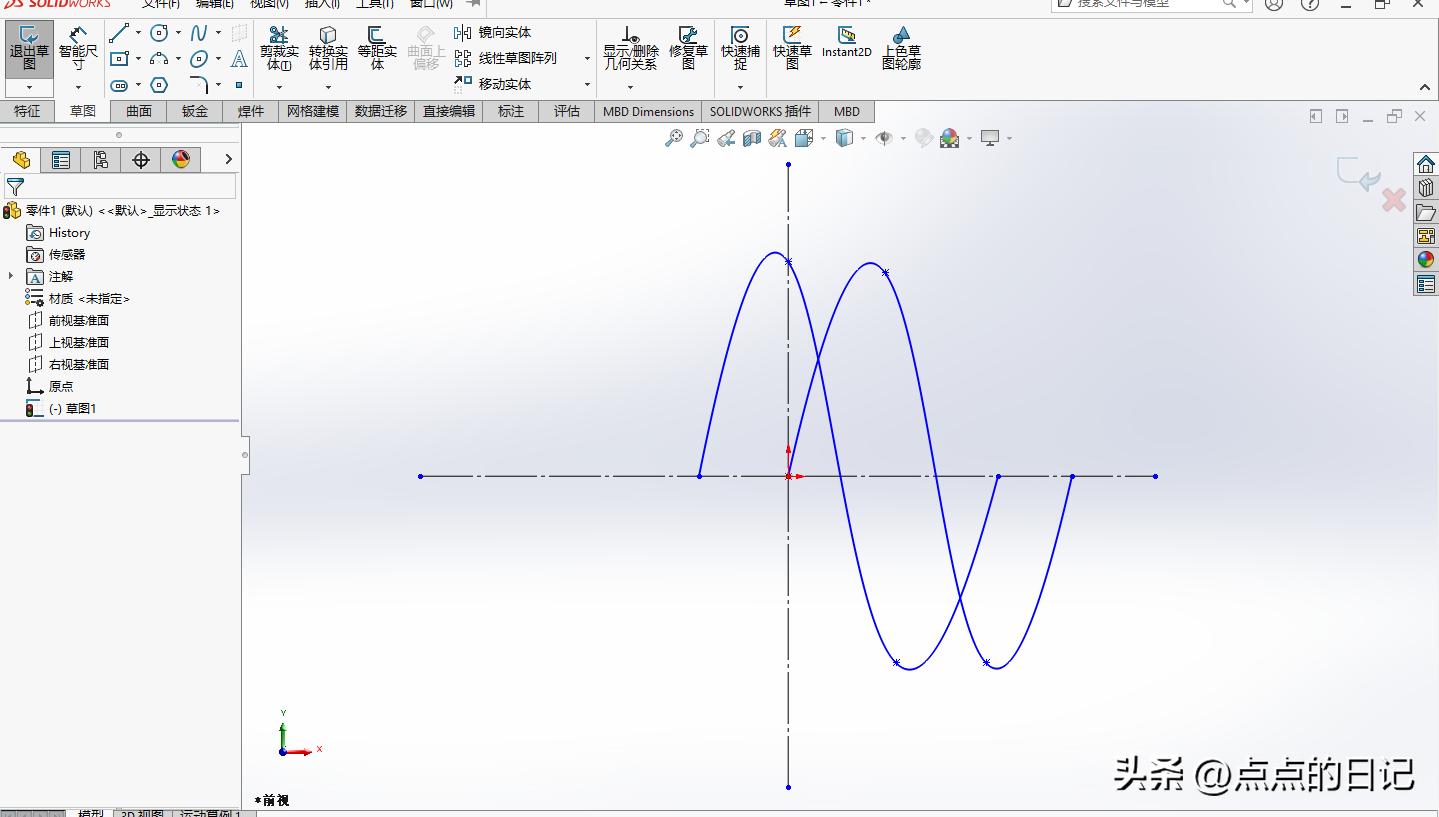Toggle the Instant2D button
1439x817 pixels.
(847, 43)
